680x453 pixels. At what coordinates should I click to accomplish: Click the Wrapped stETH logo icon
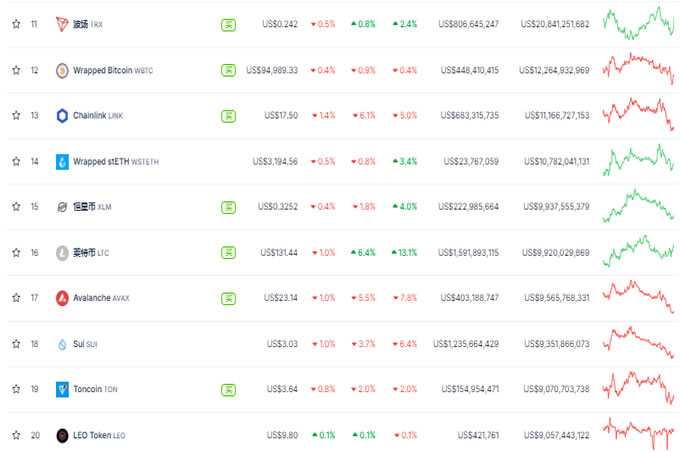[62, 161]
